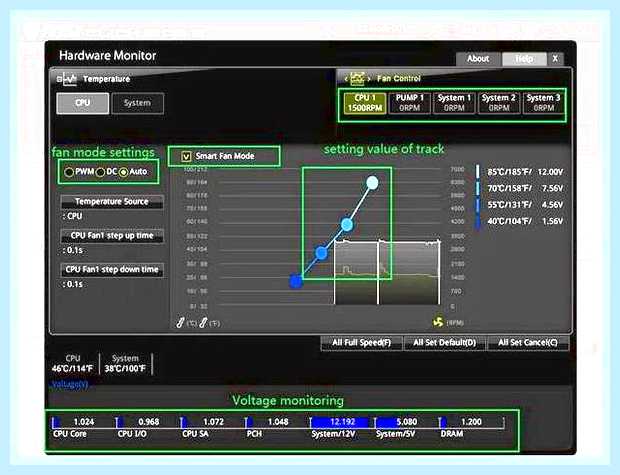Select the System 1 fan tab

pos(454,102)
